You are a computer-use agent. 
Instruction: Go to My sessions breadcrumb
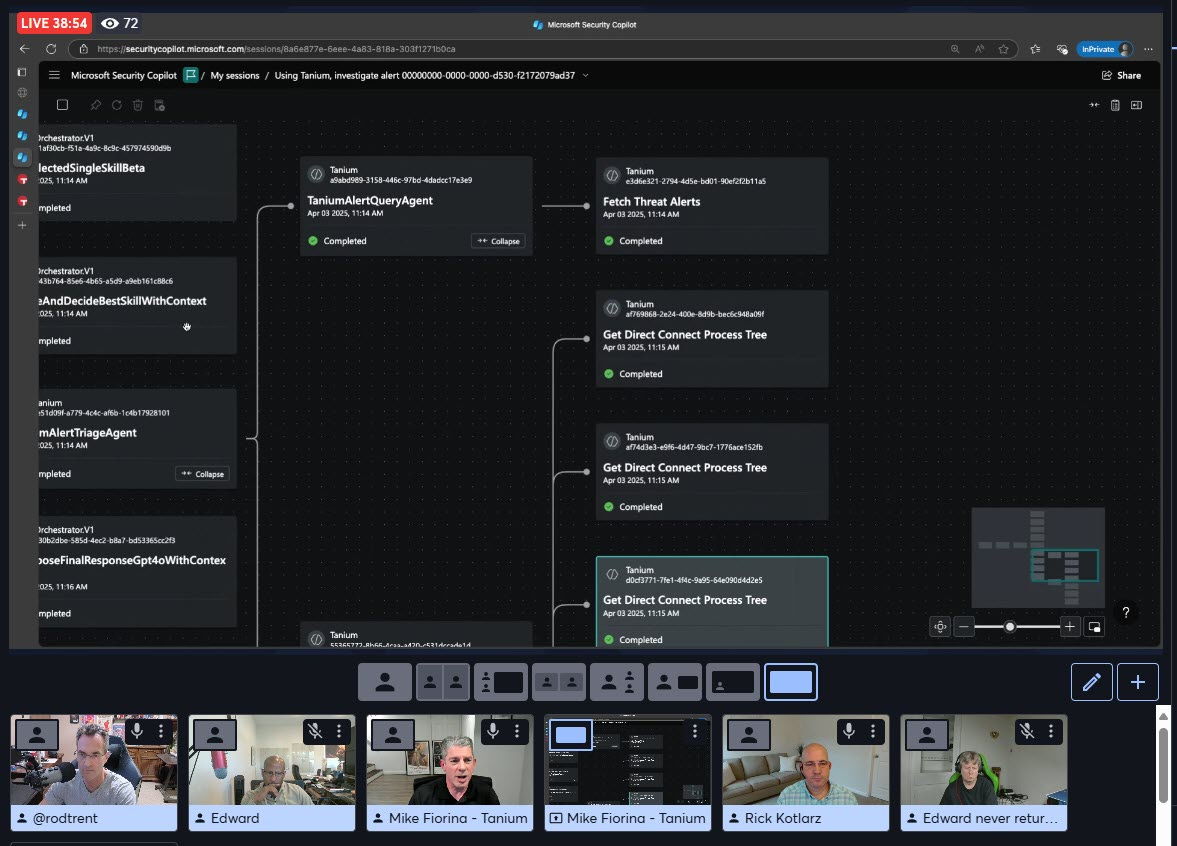point(235,75)
